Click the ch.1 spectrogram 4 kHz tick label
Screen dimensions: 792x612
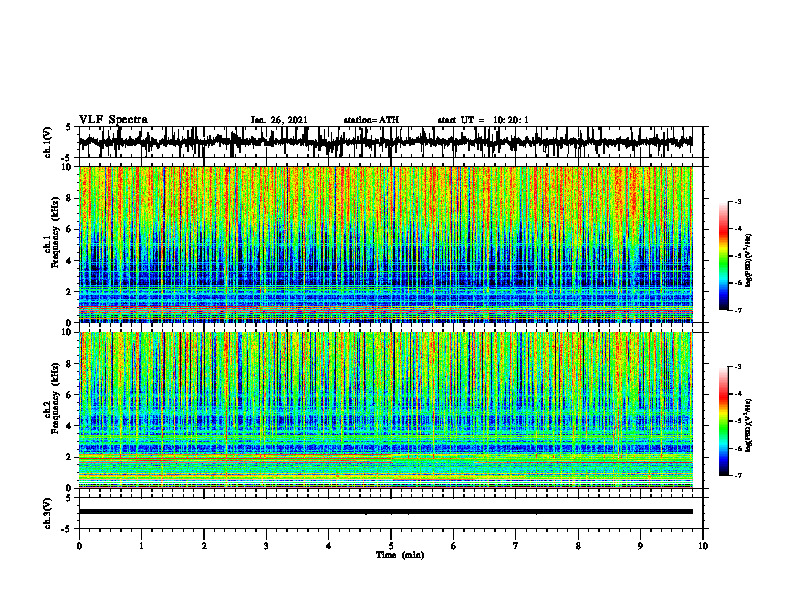tap(70, 261)
